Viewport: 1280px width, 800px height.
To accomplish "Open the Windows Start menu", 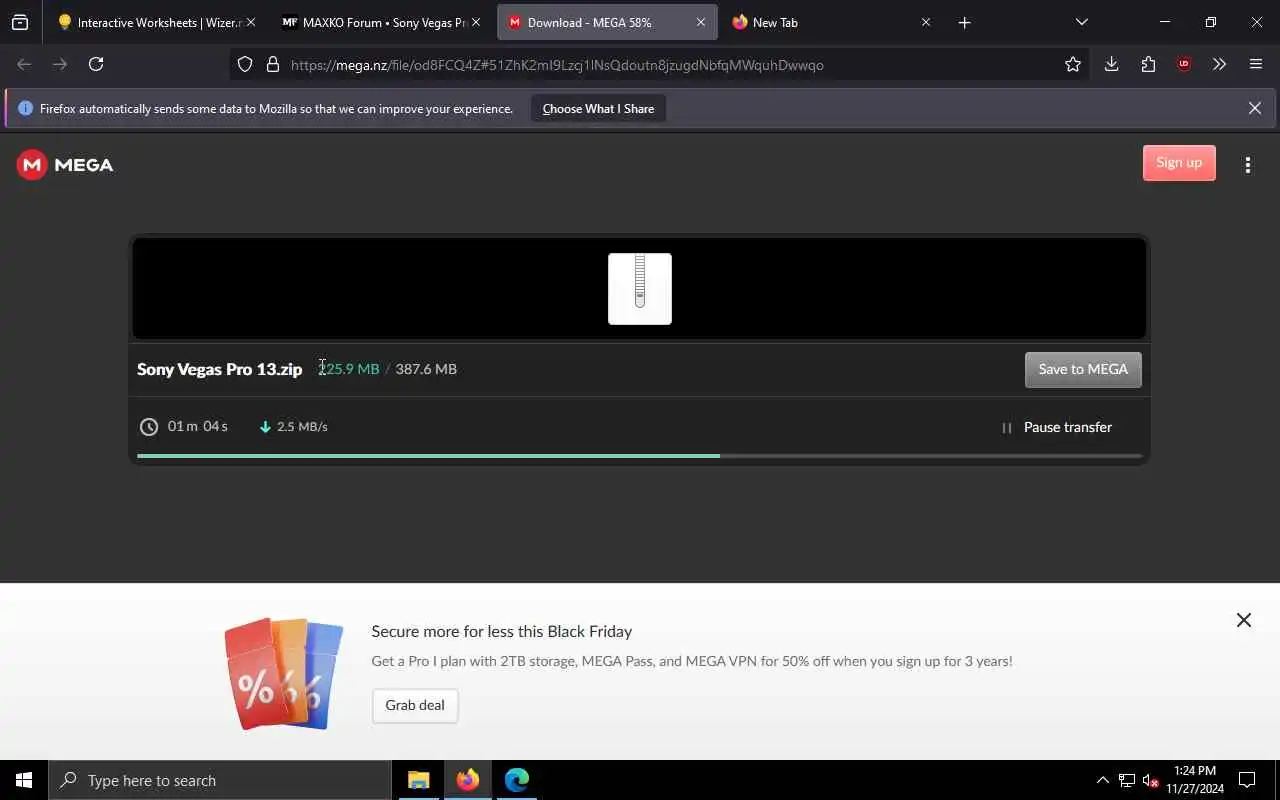I will 24,780.
